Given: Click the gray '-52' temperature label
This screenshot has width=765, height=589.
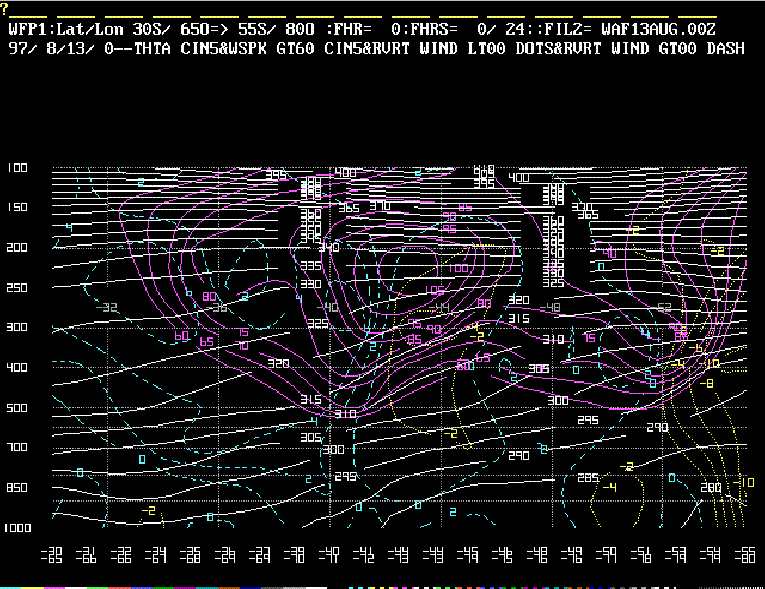Looking at the screenshot, I should click(661, 307).
